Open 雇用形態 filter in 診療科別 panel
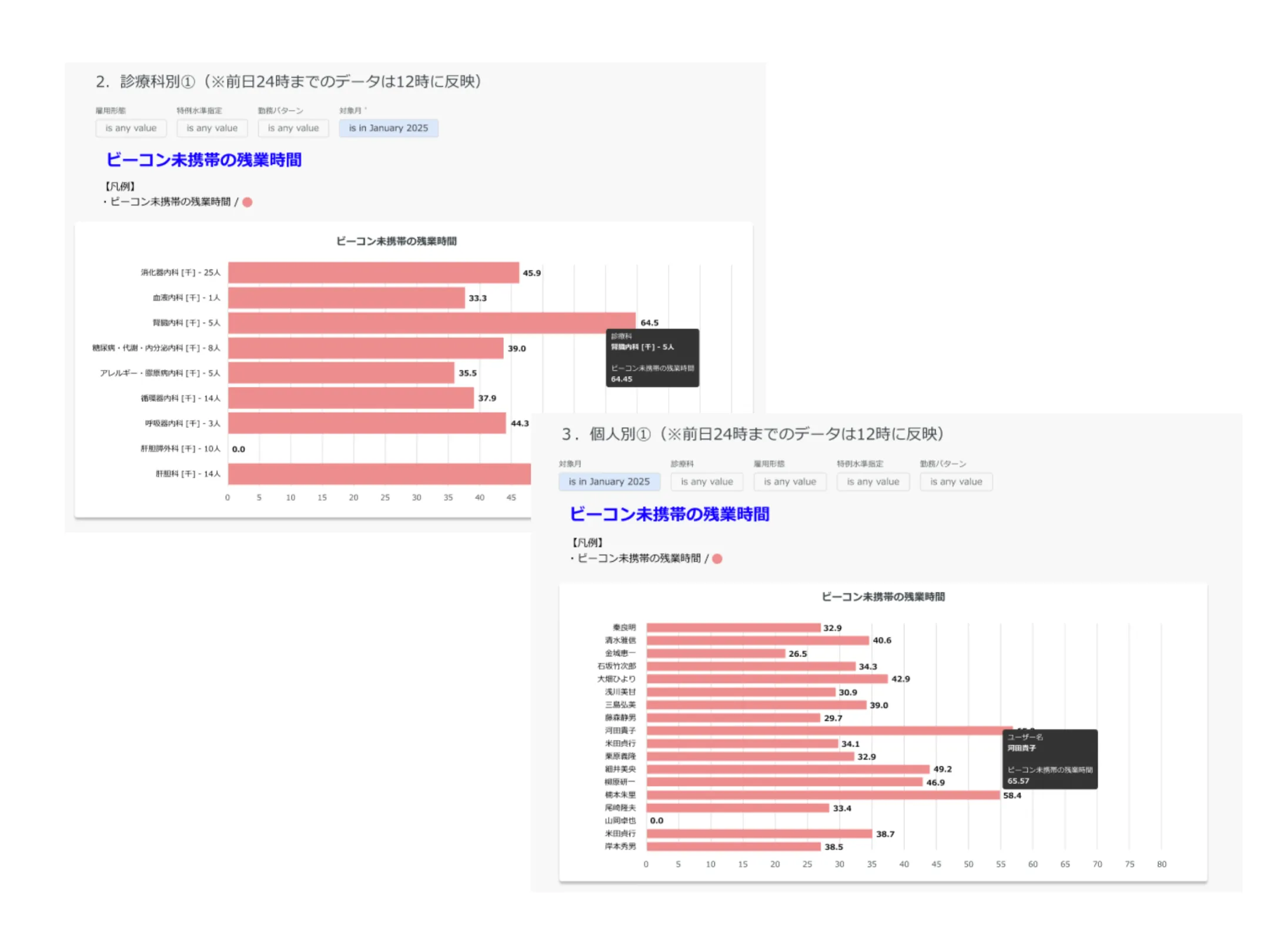 [x=131, y=128]
